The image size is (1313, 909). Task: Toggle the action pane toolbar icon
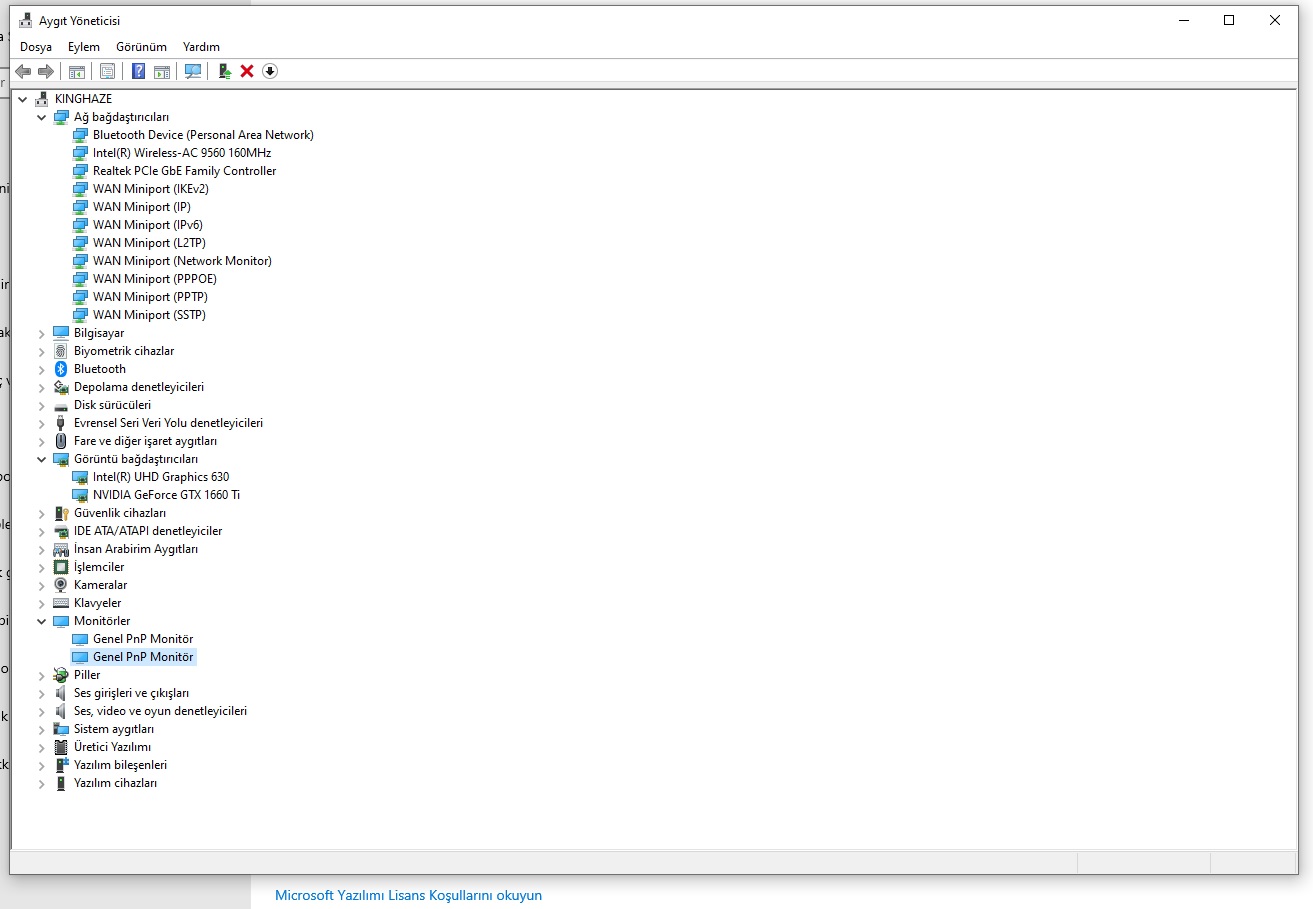(162, 71)
